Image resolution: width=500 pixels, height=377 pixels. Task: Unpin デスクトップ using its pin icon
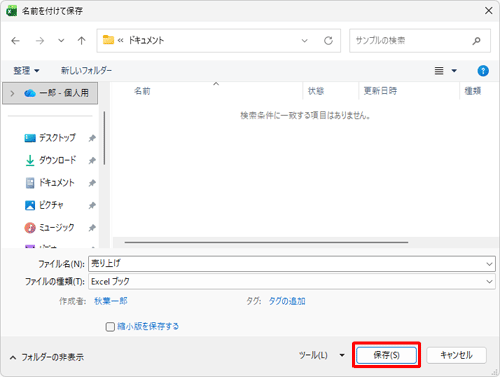click(x=92, y=138)
